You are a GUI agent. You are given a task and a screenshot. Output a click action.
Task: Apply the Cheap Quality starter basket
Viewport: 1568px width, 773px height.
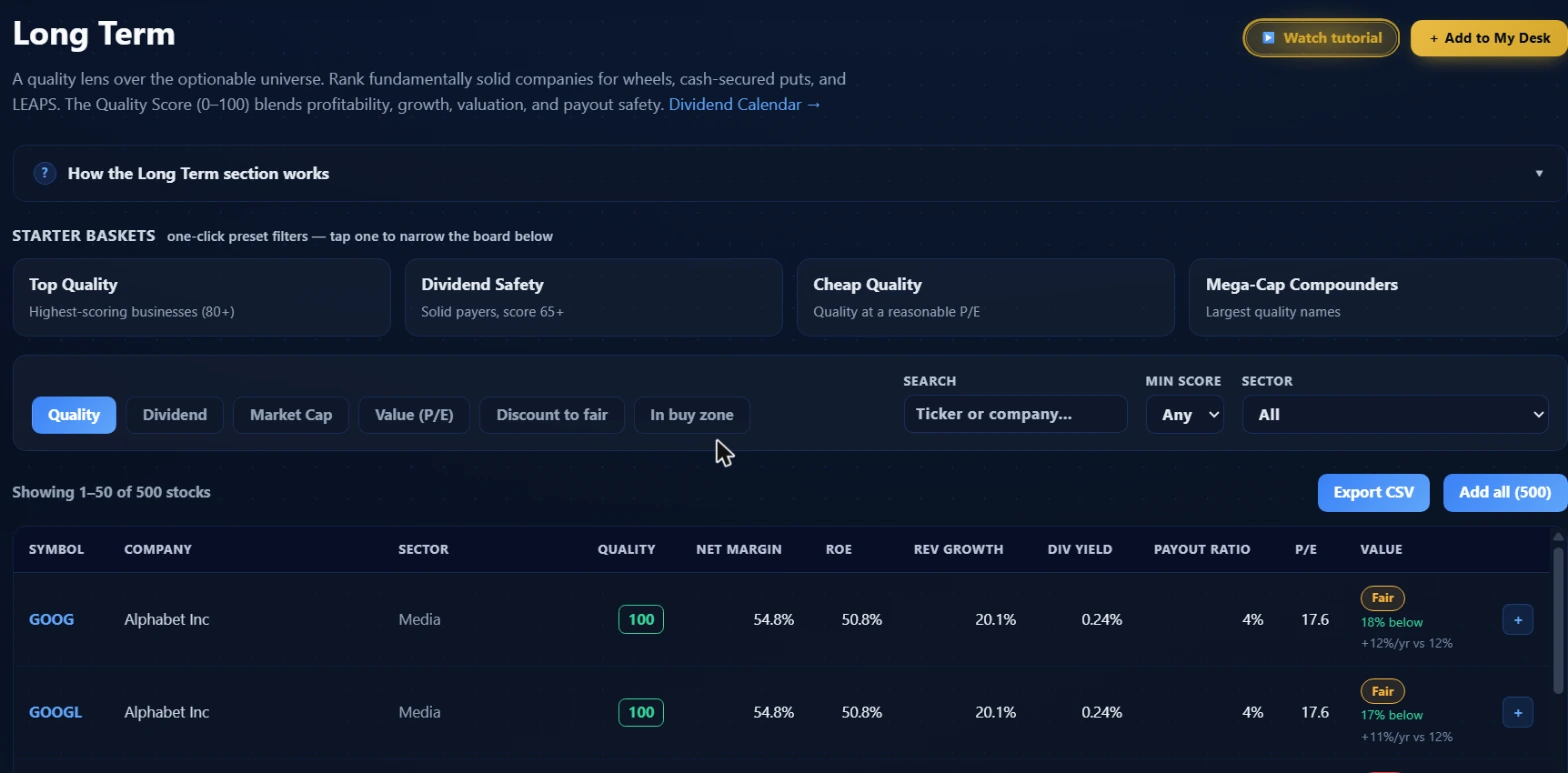(985, 297)
